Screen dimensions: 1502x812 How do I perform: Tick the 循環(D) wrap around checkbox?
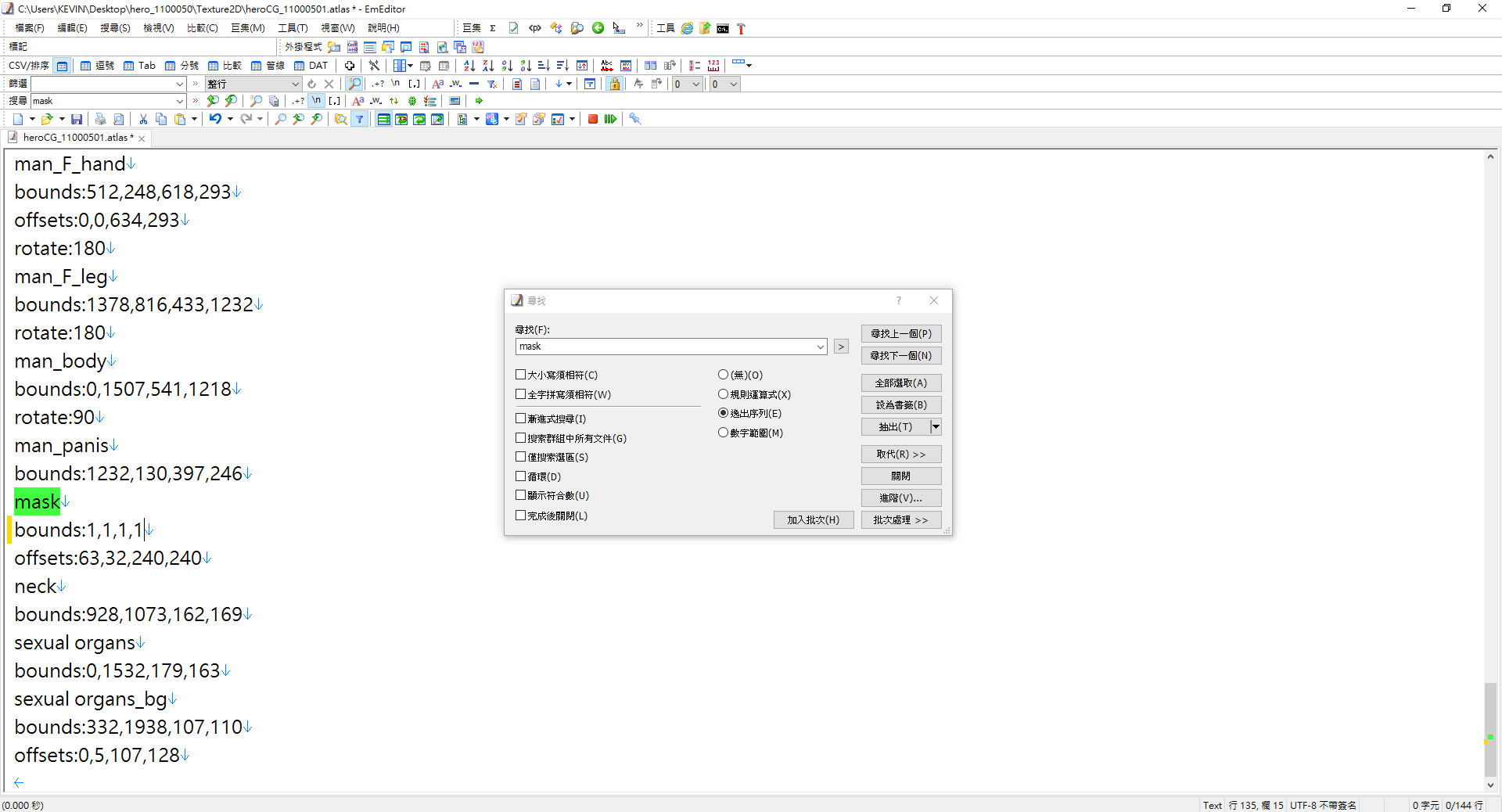(x=520, y=476)
